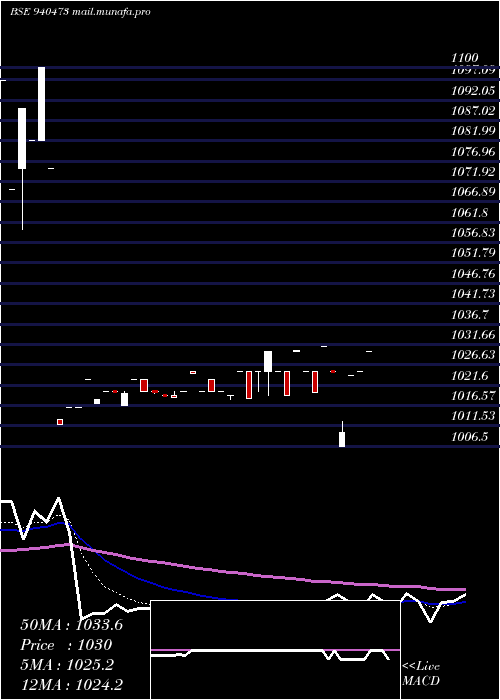Select the 1100 price axis label
Viewport: 500px width, 700px height.
pos(465,58)
